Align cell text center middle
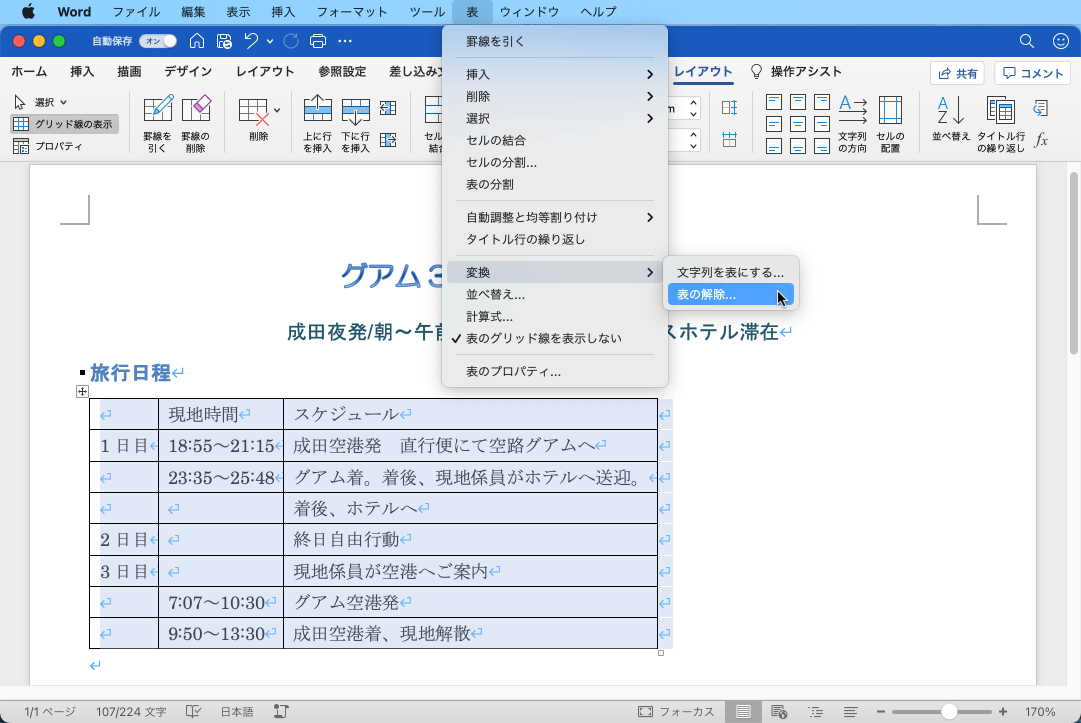Image resolution: width=1081 pixels, height=723 pixels. [798, 124]
